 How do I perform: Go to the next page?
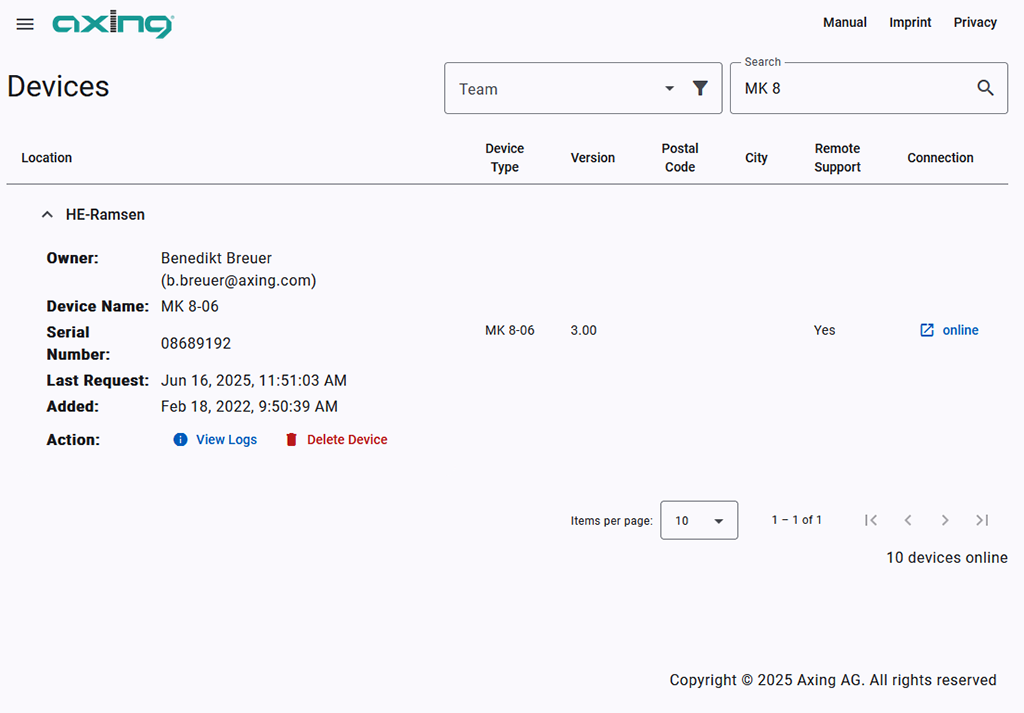(945, 520)
